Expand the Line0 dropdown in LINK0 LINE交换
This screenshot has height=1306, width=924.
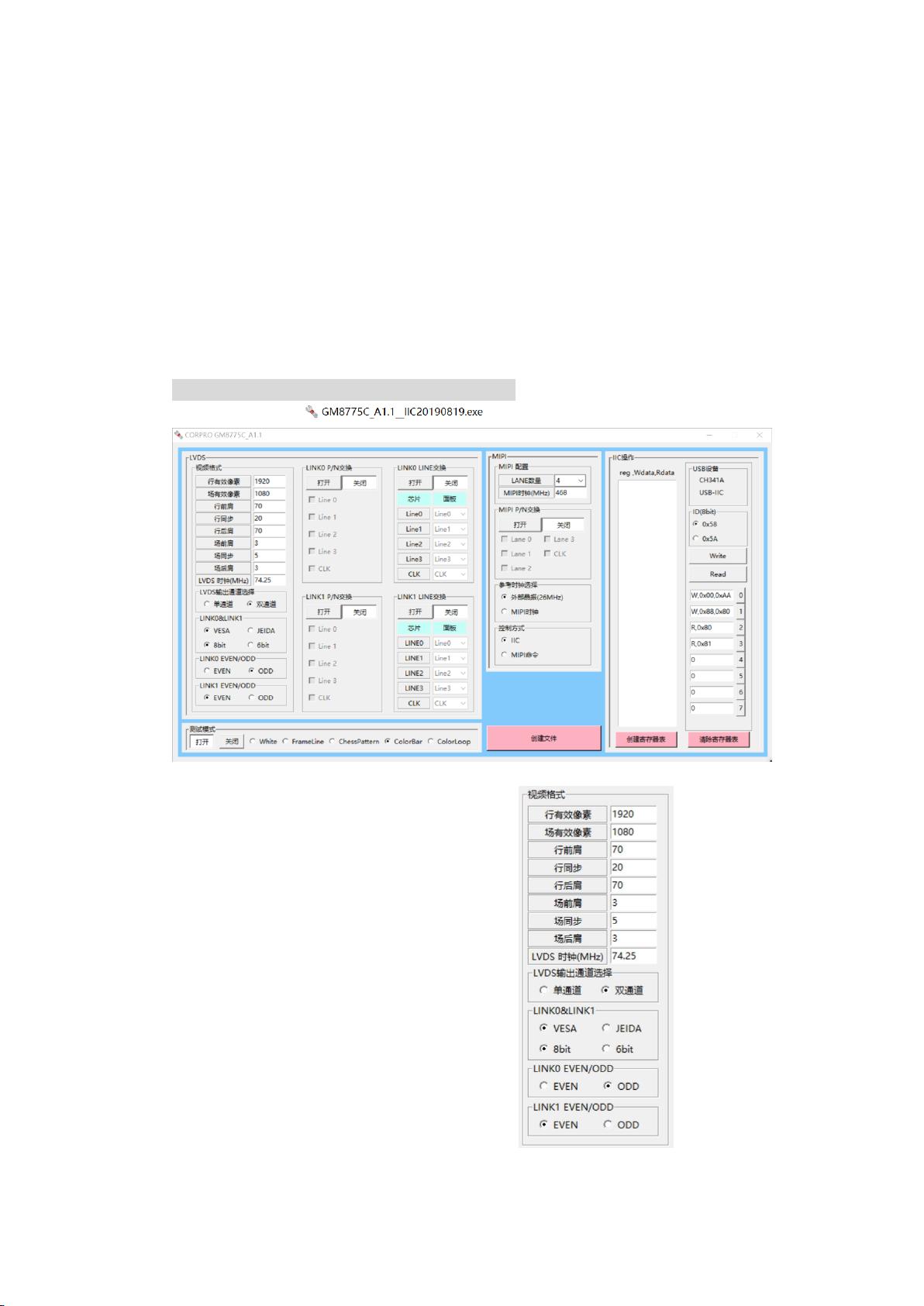[x=463, y=514]
